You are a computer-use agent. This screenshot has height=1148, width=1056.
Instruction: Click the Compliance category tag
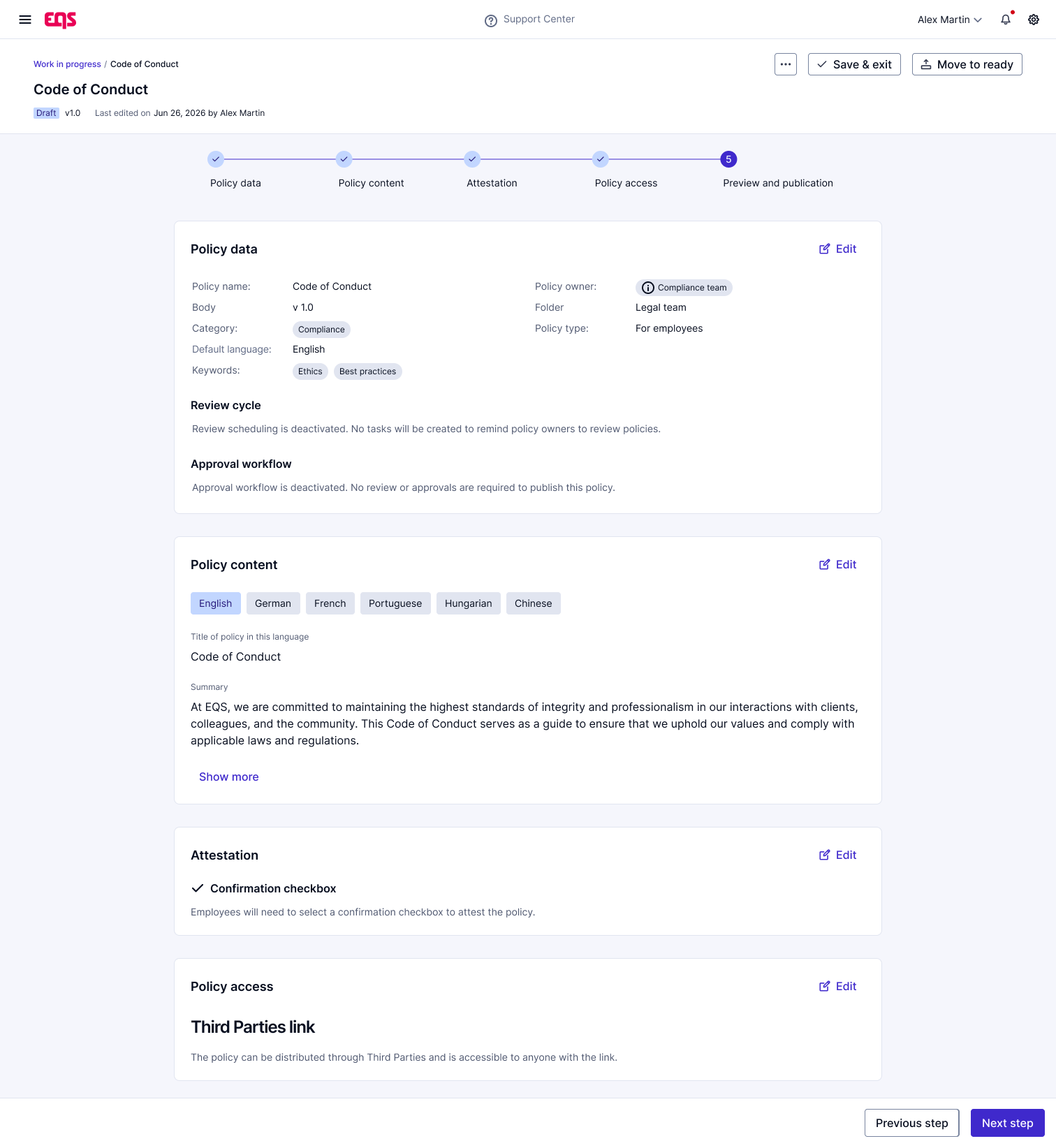point(321,330)
